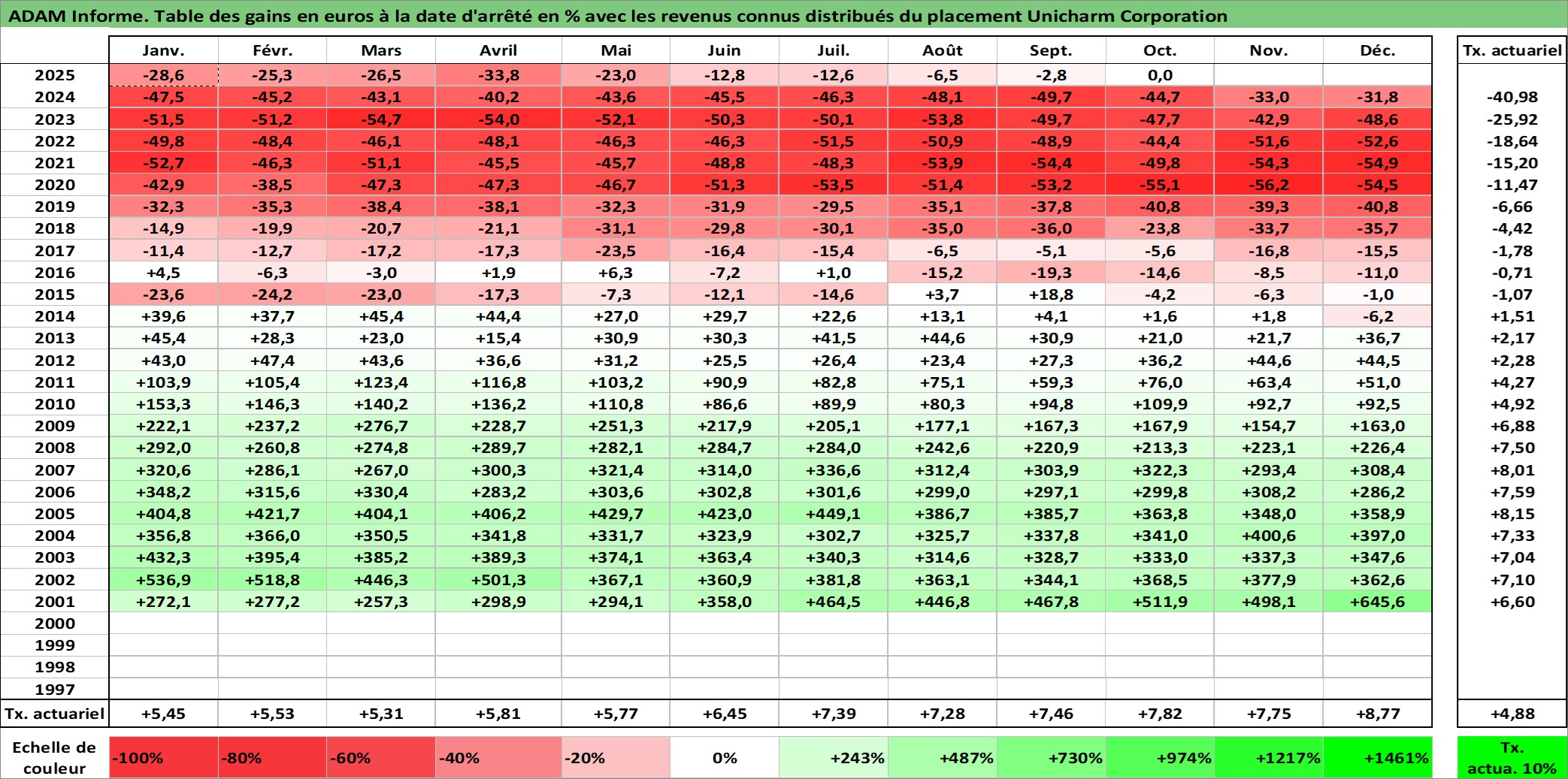Click the +8,15 actuarial rate for 2005

(x=1512, y=514)
